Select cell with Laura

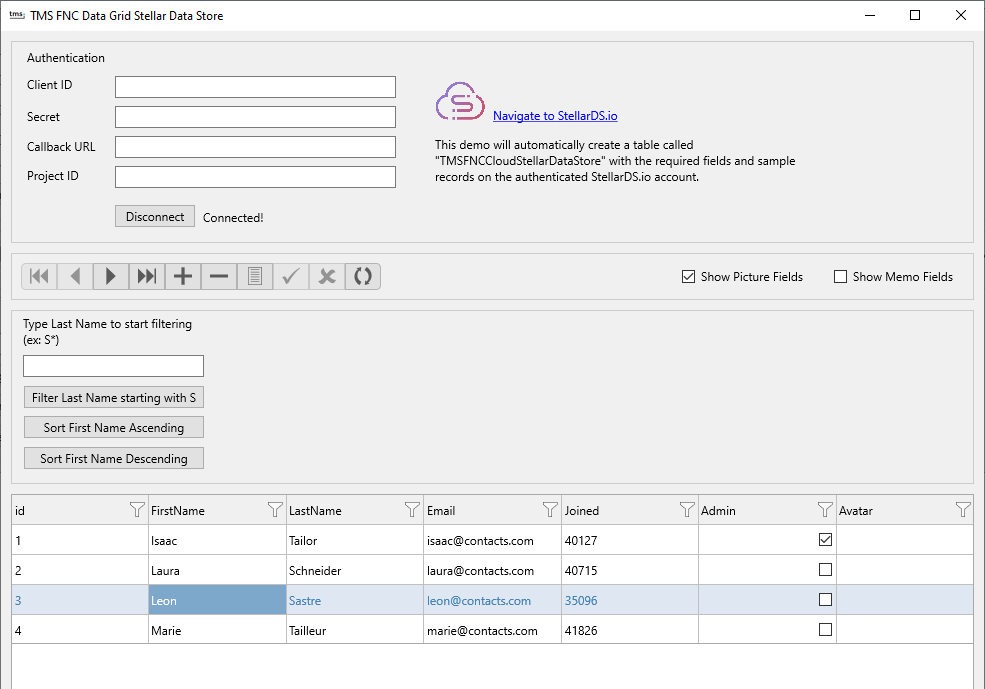point(217,570)
